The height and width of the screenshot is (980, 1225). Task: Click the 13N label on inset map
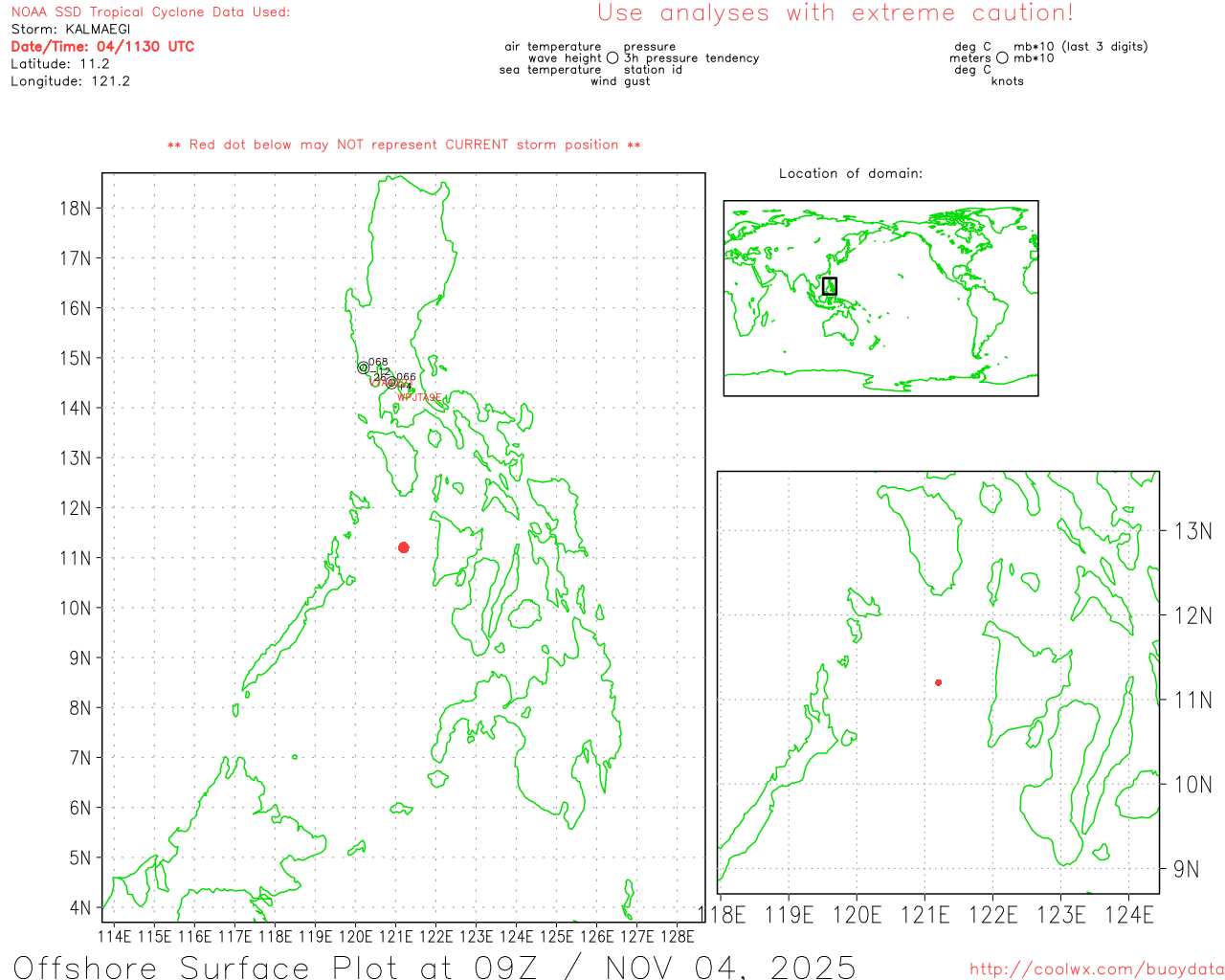(1192, 531)
